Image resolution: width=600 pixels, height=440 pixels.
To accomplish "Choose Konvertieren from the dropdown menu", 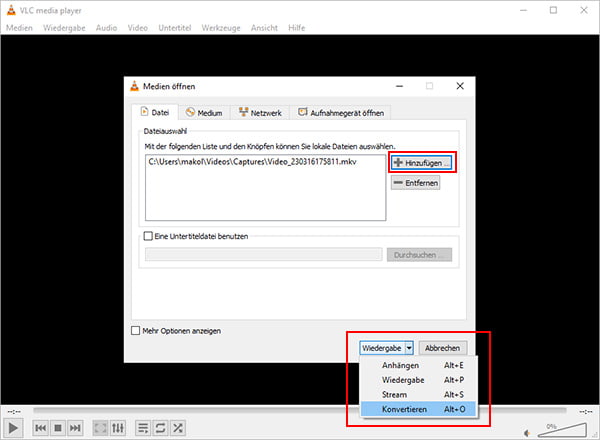I will pyautogui.click(x=418, y=409).
